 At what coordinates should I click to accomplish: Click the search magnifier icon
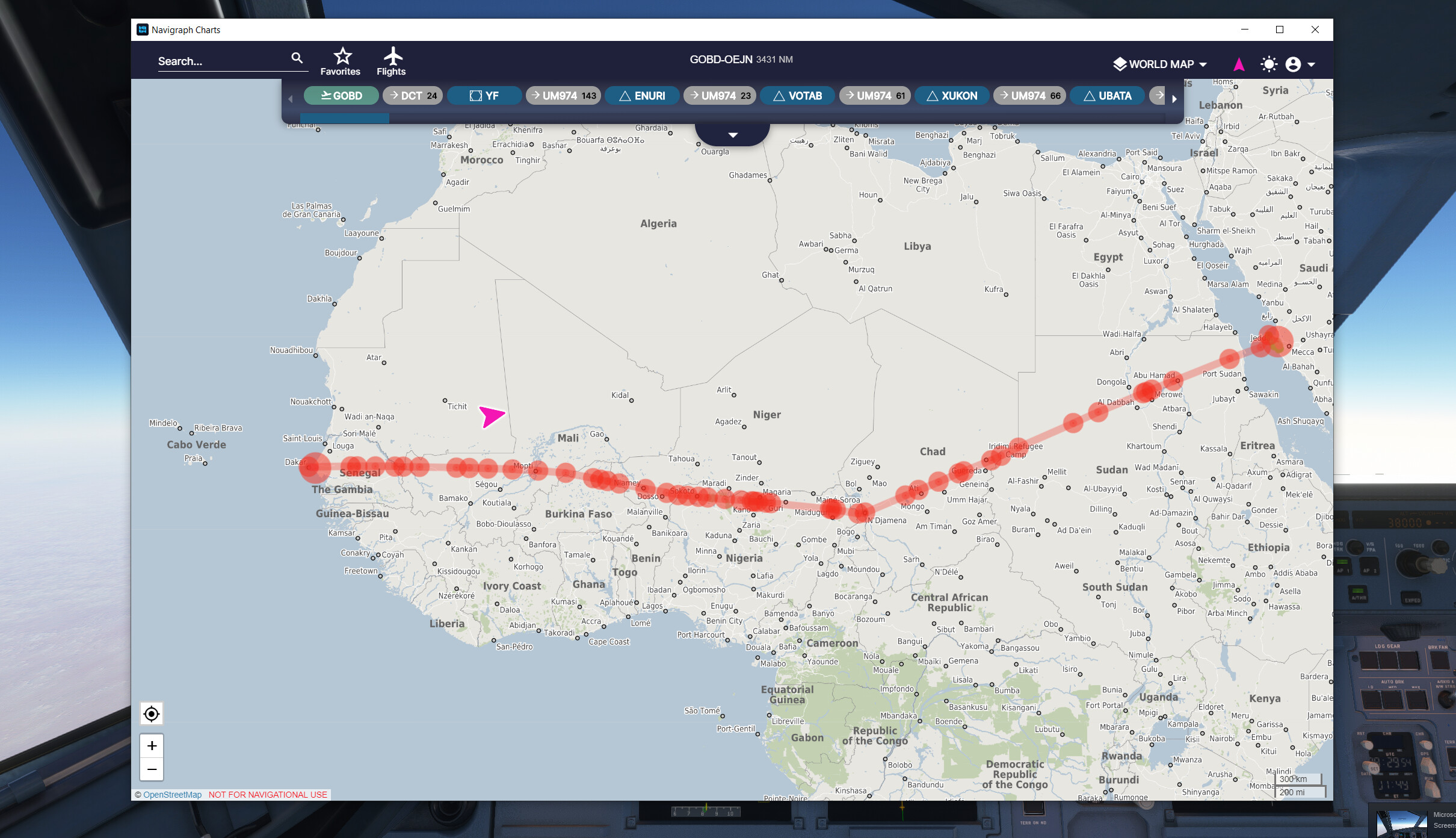(297, 58)
